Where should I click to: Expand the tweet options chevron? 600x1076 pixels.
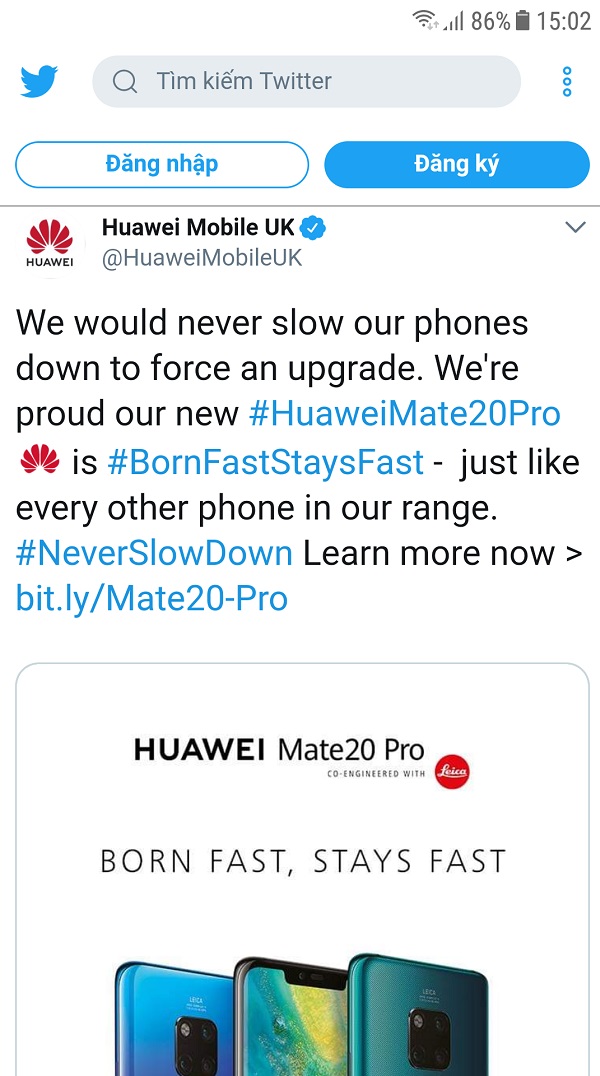click(575, 227)
